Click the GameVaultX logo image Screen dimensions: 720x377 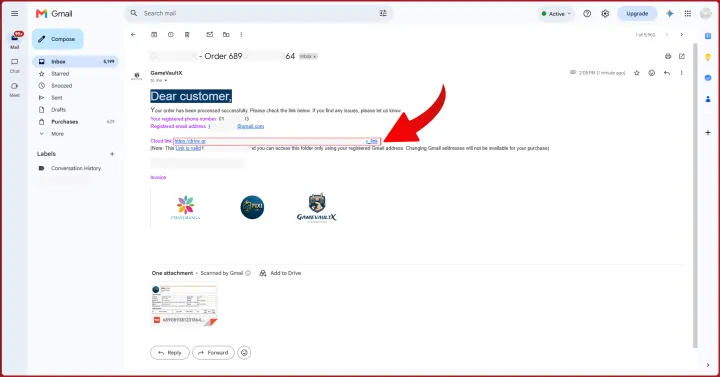[x=316, y=208]
